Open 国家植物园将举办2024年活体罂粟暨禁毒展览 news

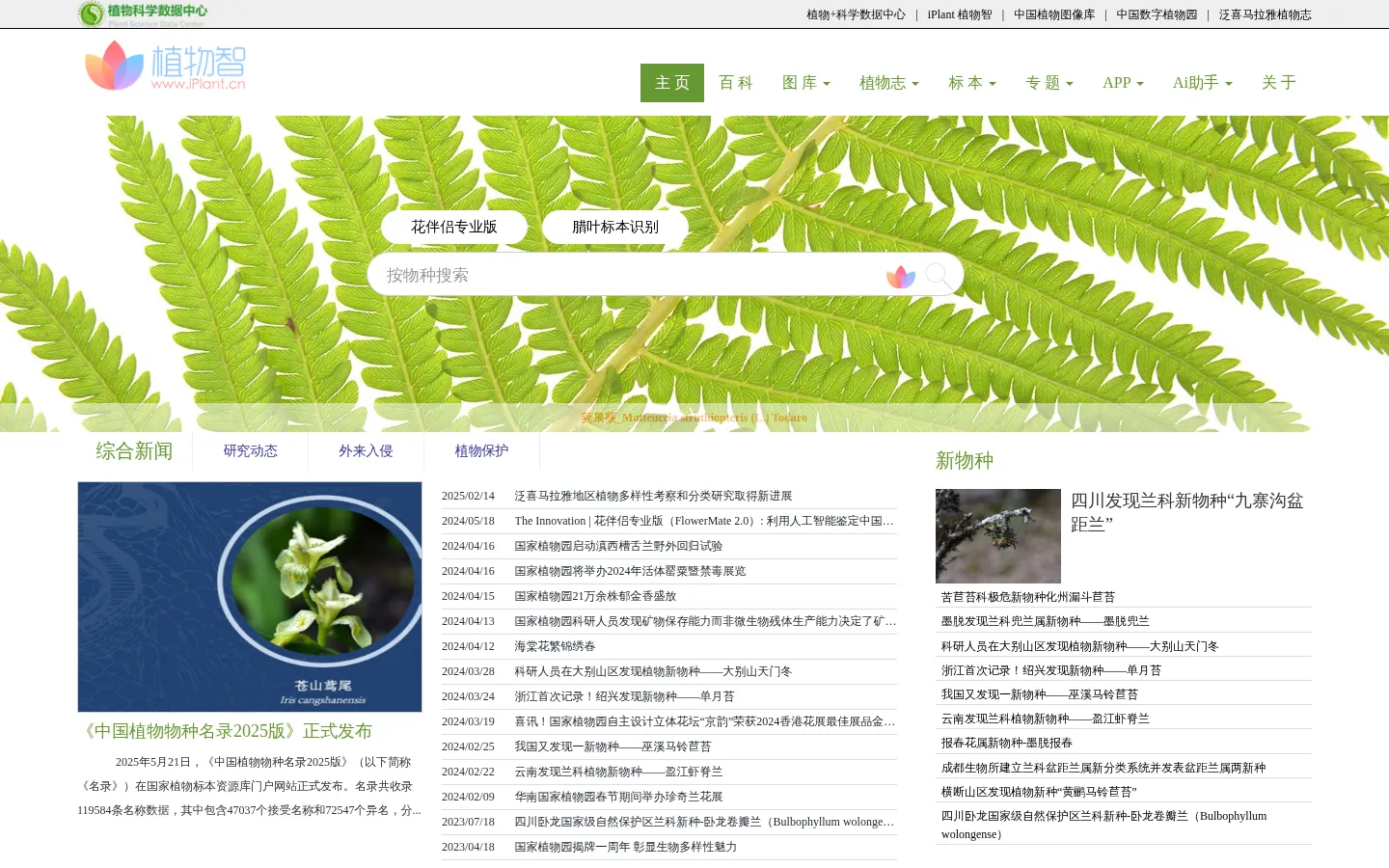(630, 571)
